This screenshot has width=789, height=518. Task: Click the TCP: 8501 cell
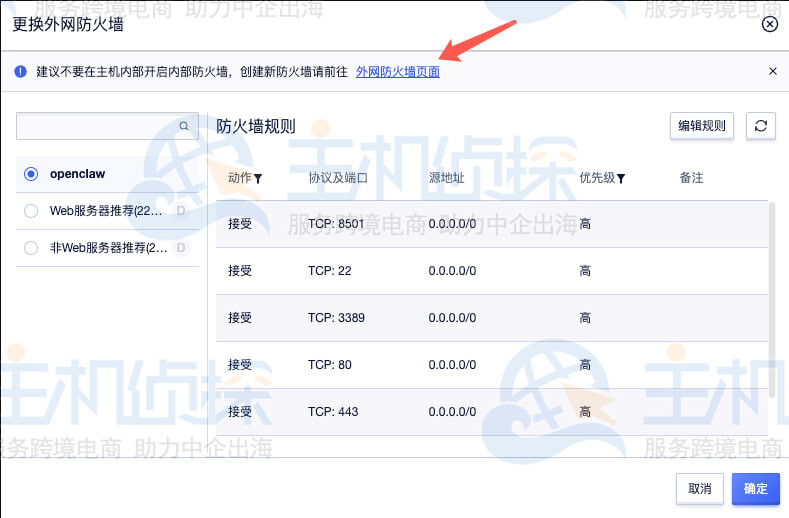pos(336,224)
